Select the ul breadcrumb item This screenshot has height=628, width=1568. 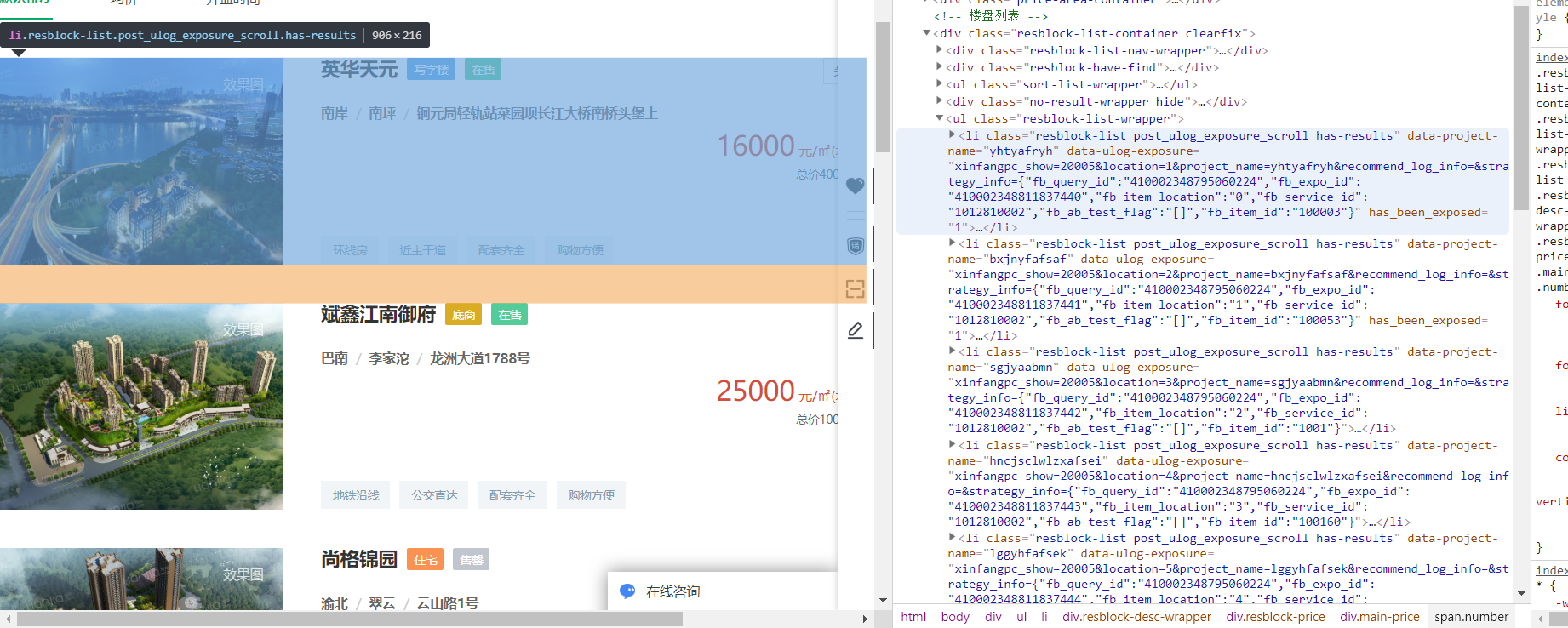tap(1021, 617)
